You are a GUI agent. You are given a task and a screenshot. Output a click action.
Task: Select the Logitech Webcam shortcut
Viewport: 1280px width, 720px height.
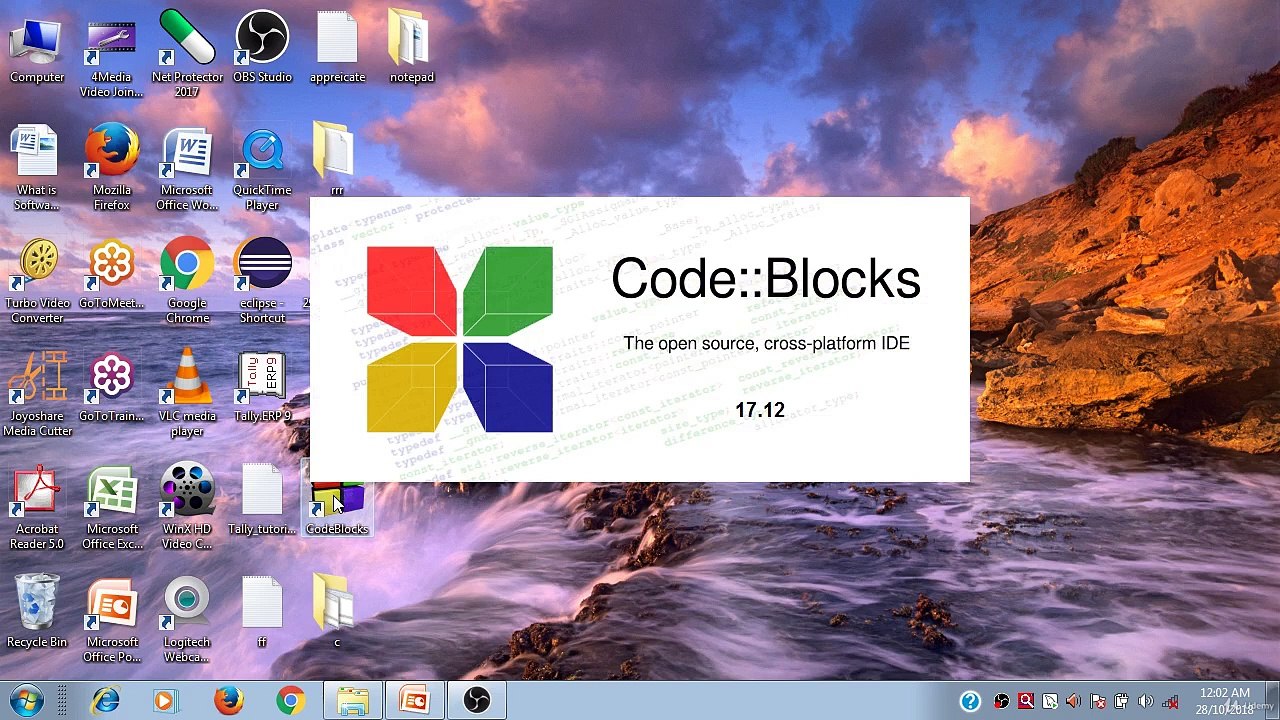187,620
